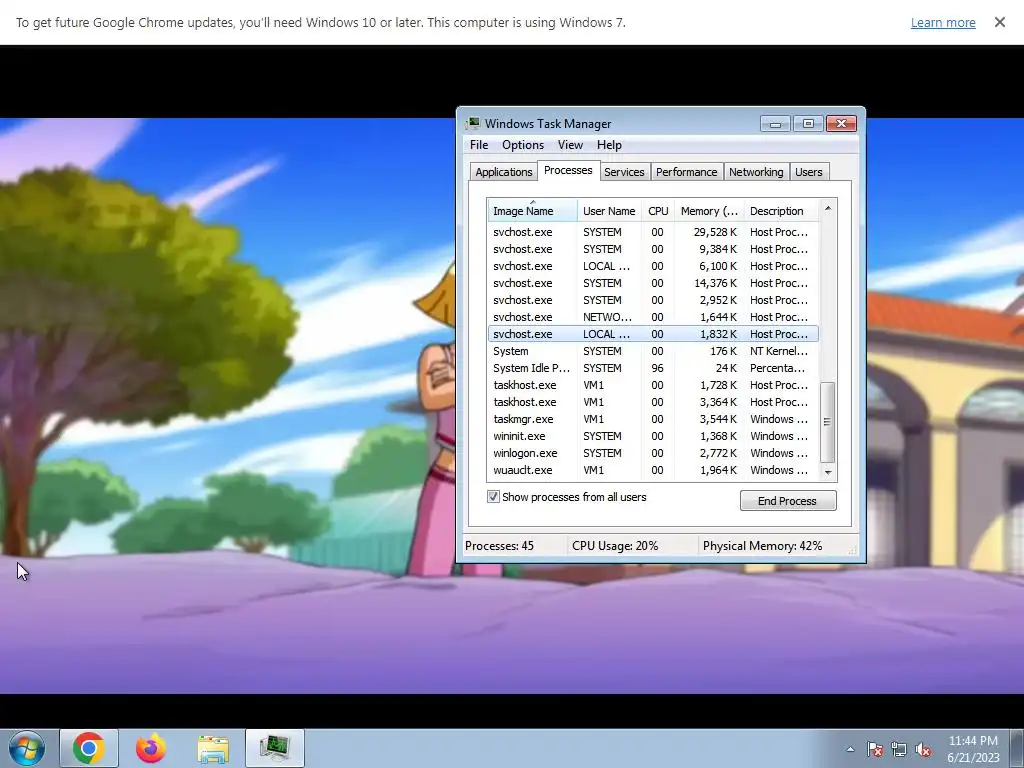Open Windows Explorer folder icon on taskbar
Viewport: 1024px width, 768px height.
coord(213,748)
